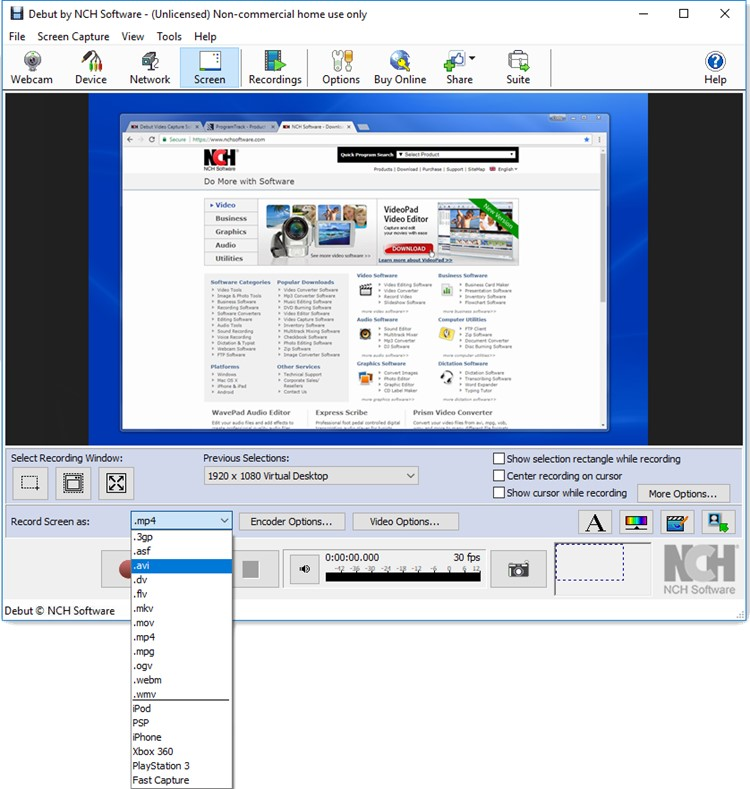Click the speaker audio button
The width and height of the screenshot is (750, 789).
pos(305,569)
